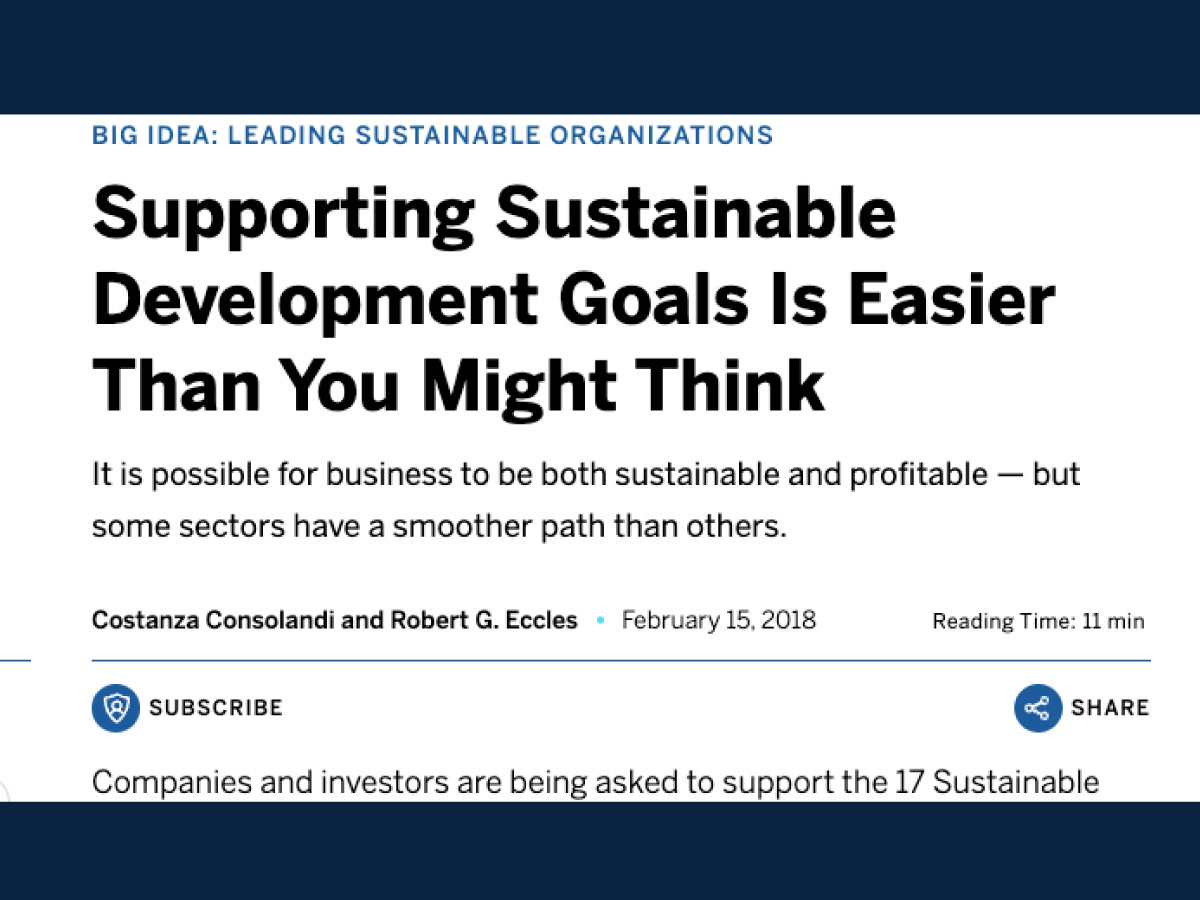Click the 17 Sustainable text in body paragraph
The image size is (1200, 900).
992,782
